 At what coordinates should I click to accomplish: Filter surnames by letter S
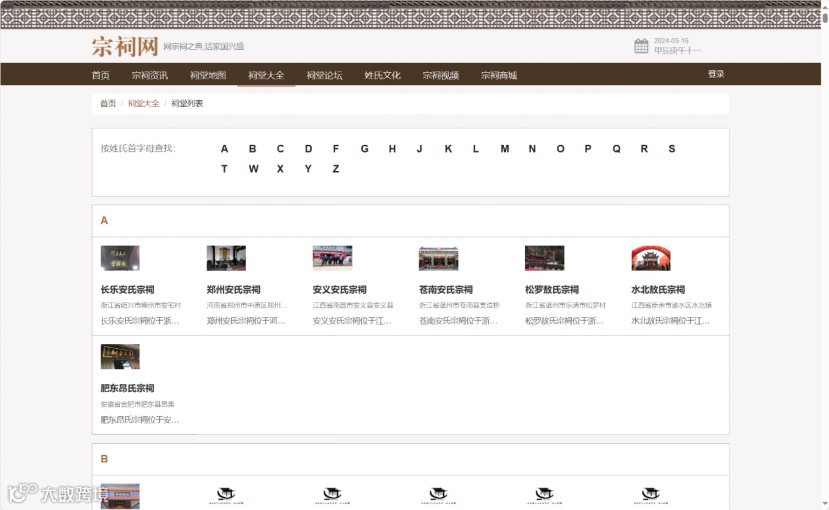click(672, 149)
